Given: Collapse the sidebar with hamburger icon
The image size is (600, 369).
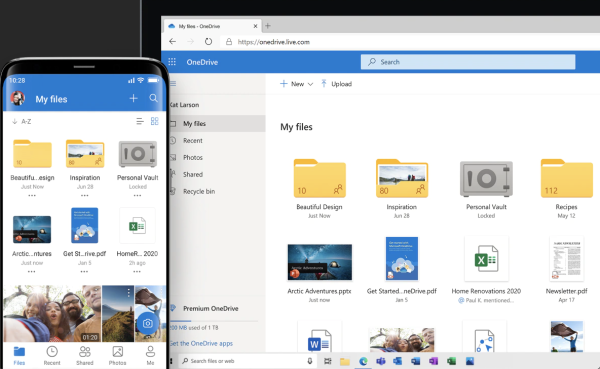Looking at the screenshot, I should point(173,83).
